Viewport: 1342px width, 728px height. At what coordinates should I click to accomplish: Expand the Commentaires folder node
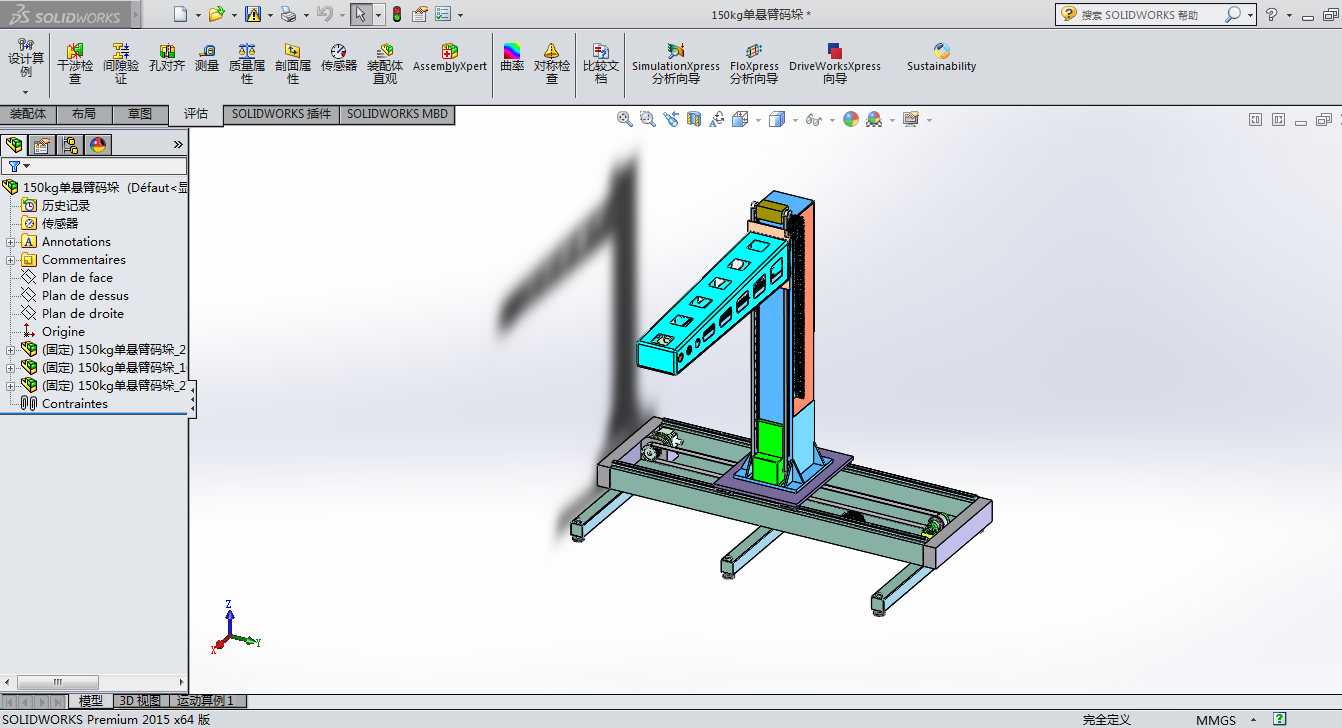(x=11, y=260)
